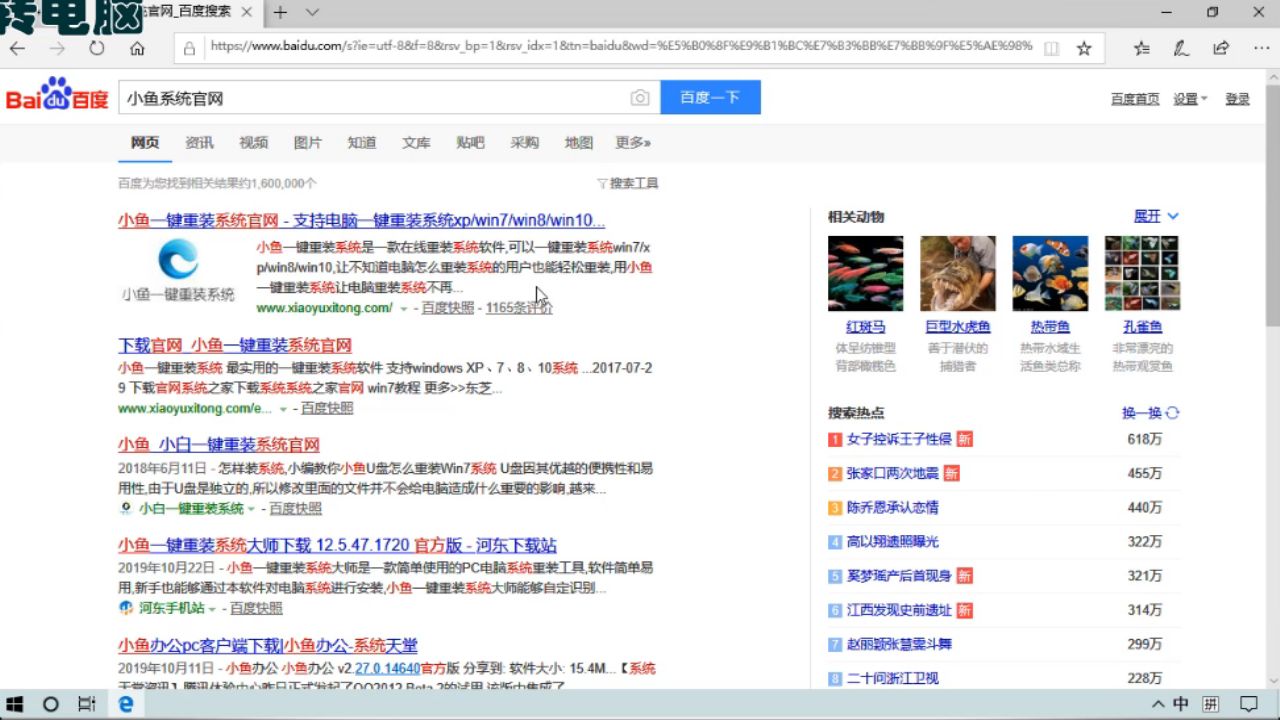Open the browser more options menu
The image size is (1280, 720).
coord(1260,48)
